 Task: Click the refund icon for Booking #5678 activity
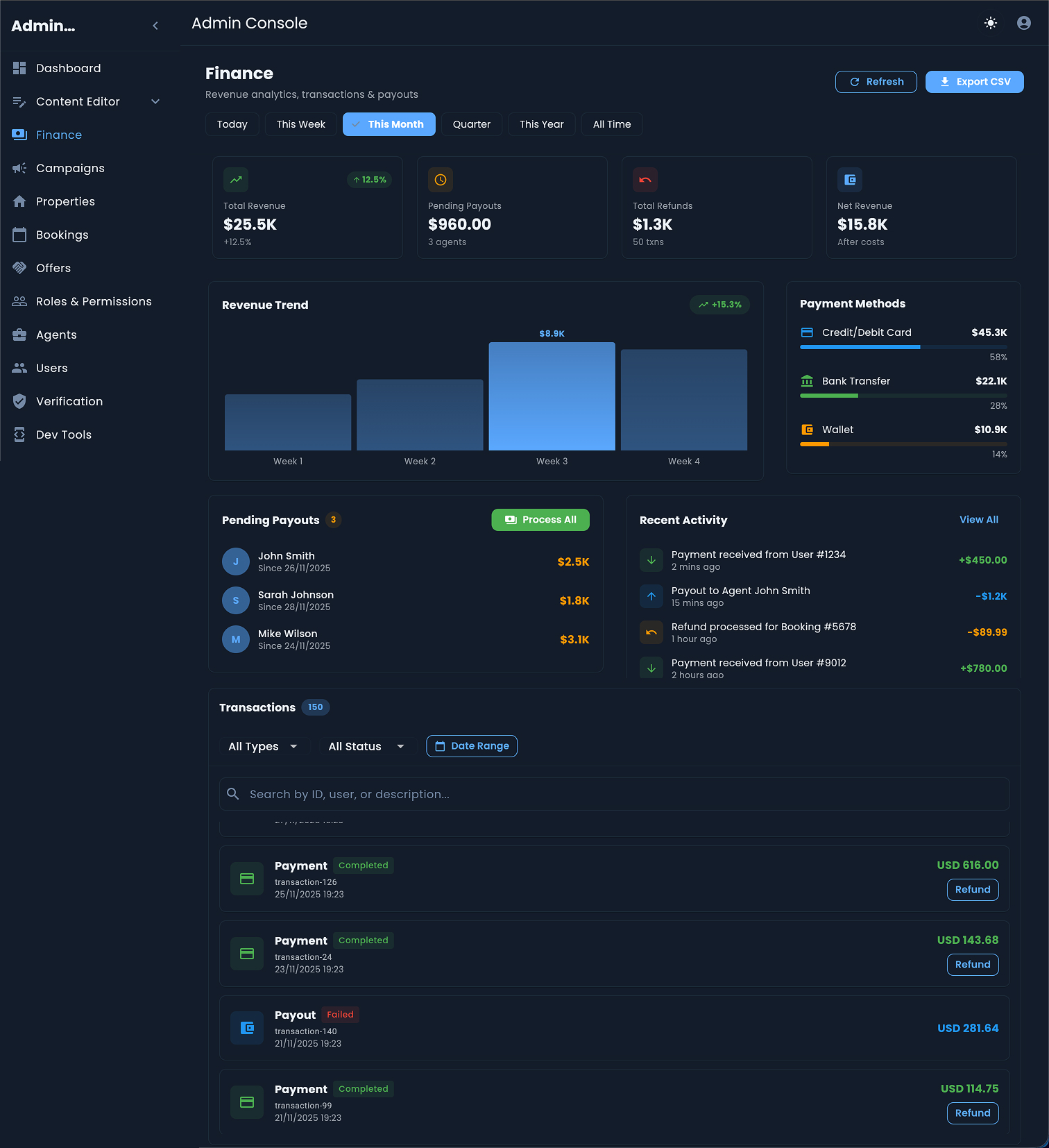click(651, 632)
